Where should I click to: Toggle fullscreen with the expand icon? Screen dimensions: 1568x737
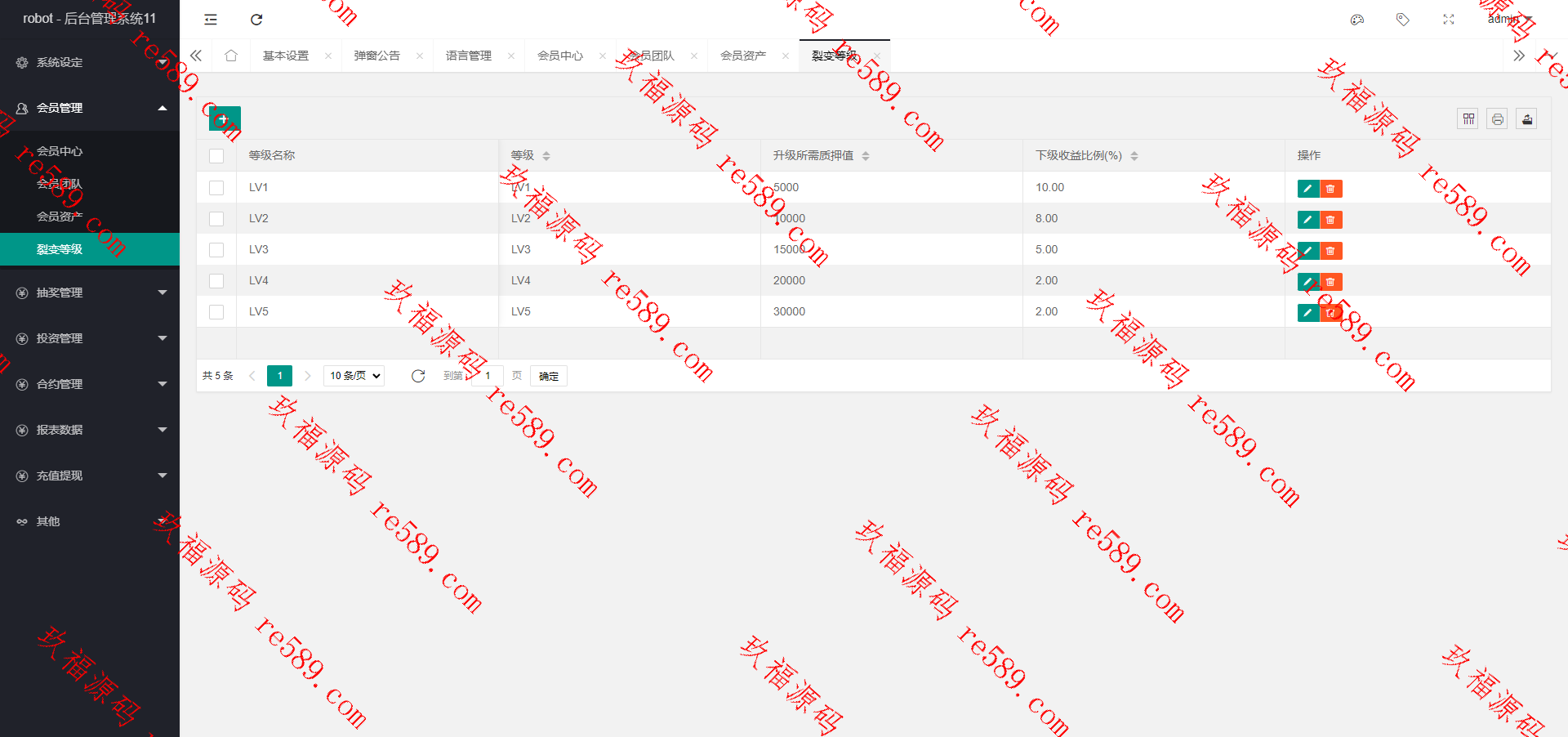click(x=1449, y=20)
